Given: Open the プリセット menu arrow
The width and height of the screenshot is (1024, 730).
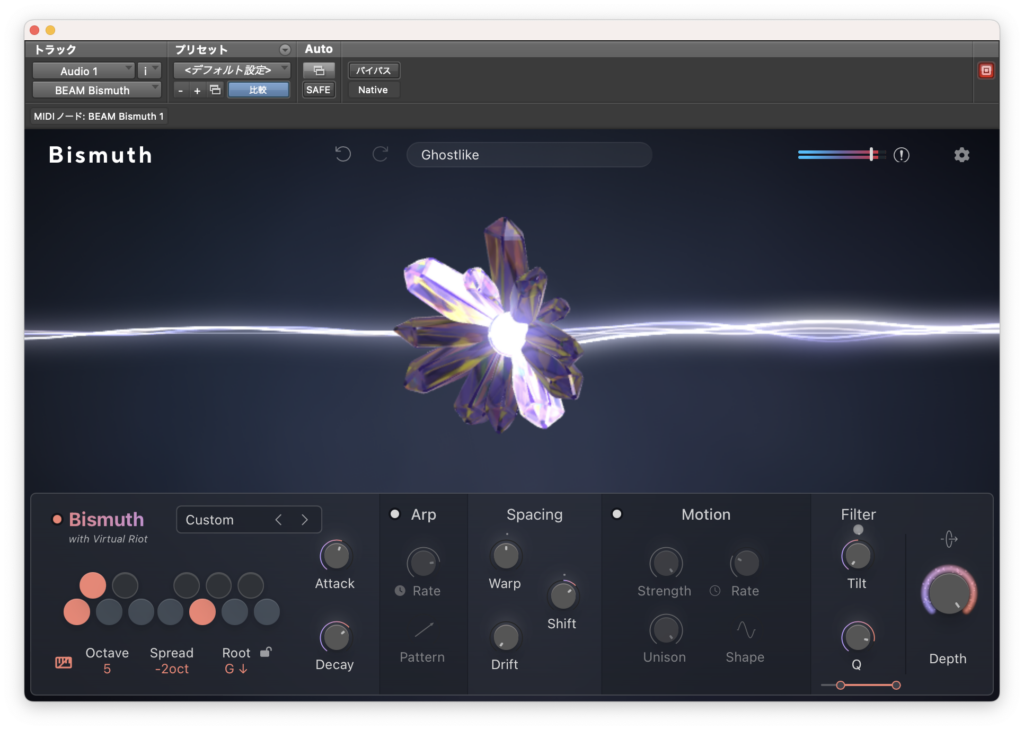Looking at the screenshot, I should coord(285,50).
